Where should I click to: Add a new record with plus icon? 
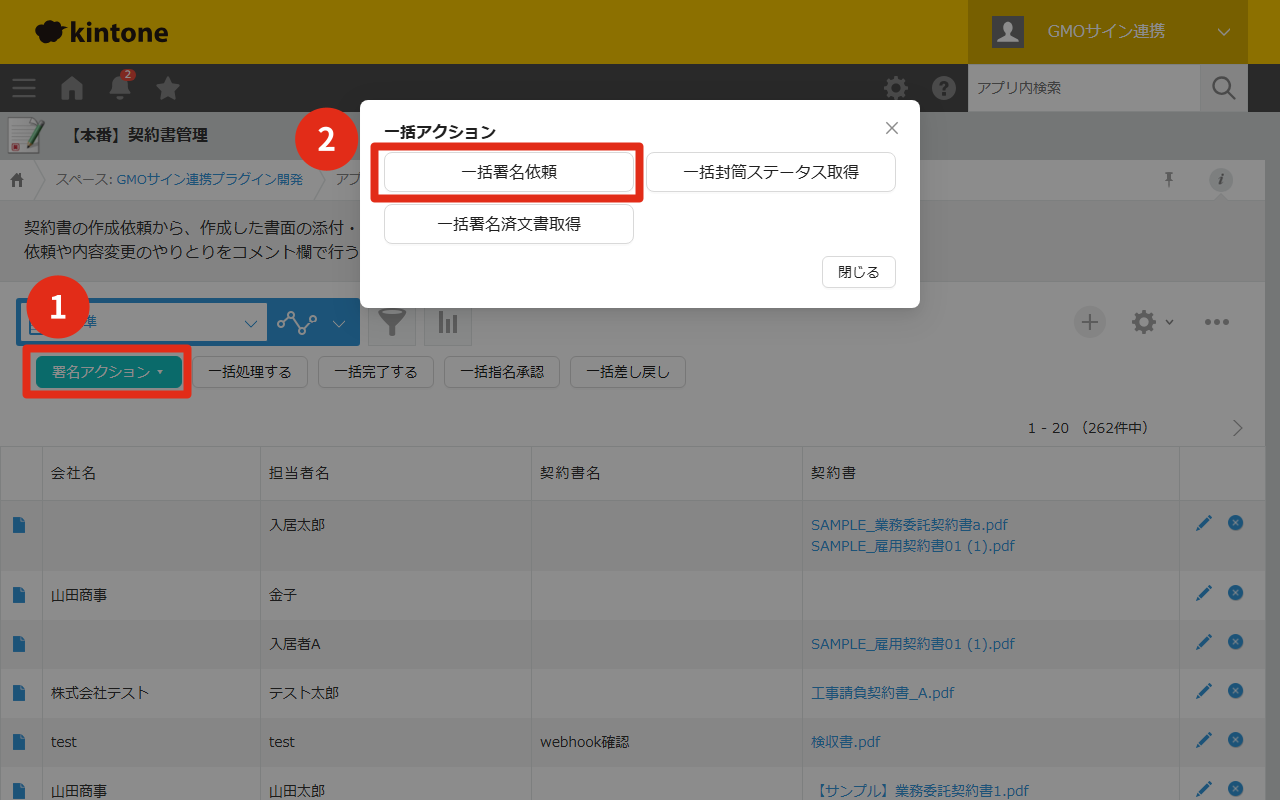1090,322
